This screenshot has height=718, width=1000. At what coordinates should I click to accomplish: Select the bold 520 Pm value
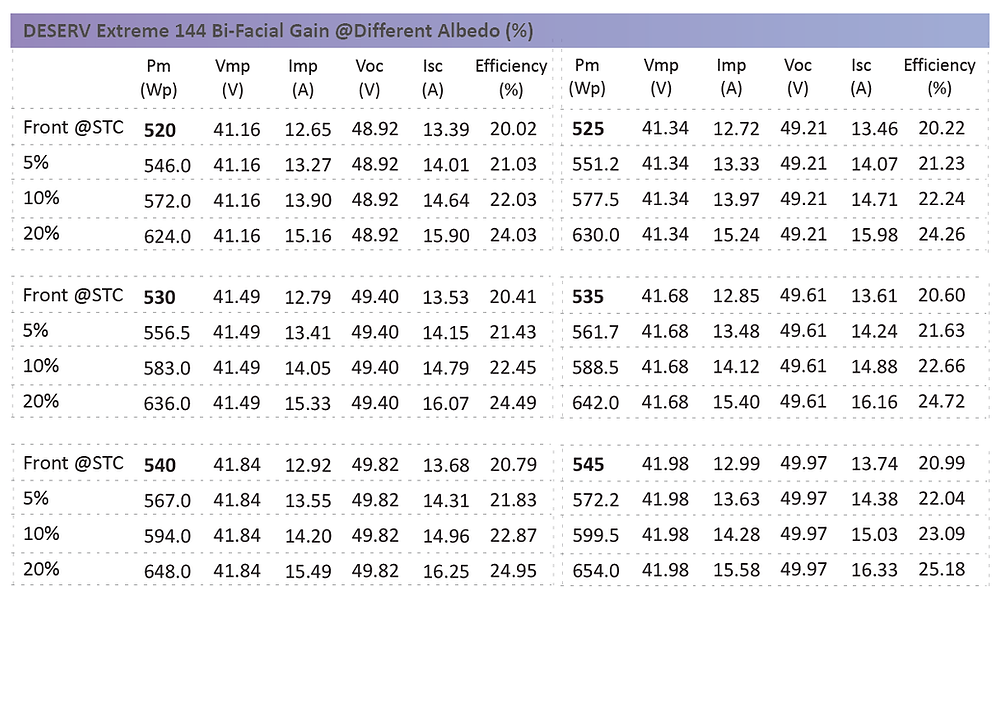pos(159,130)
